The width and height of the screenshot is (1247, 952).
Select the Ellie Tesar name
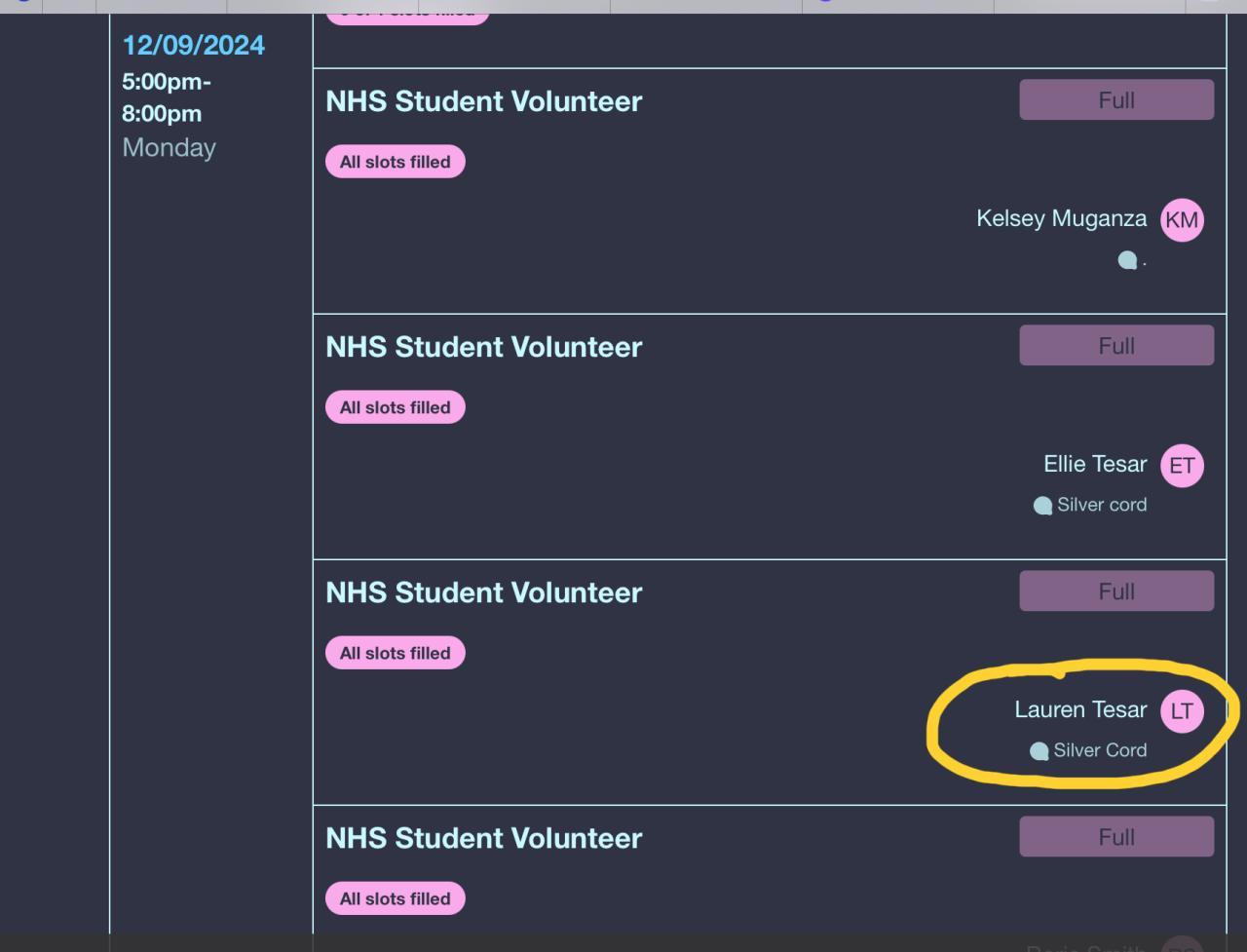pos(1095,464)
